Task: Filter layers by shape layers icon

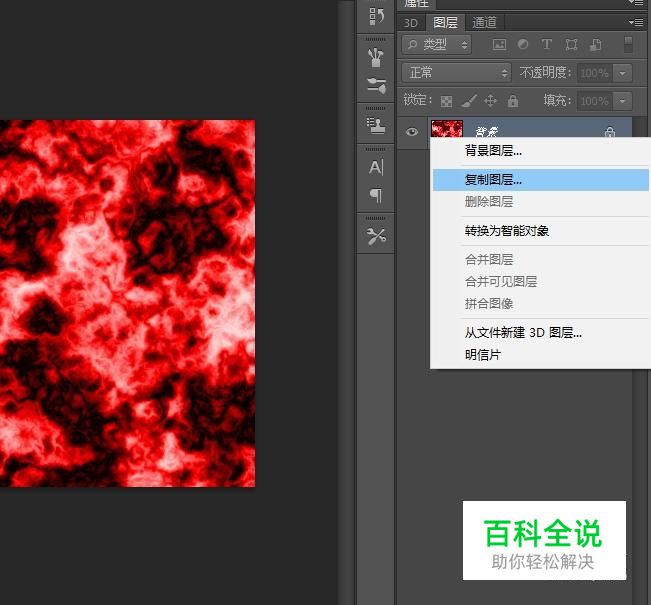Action: 571,44
